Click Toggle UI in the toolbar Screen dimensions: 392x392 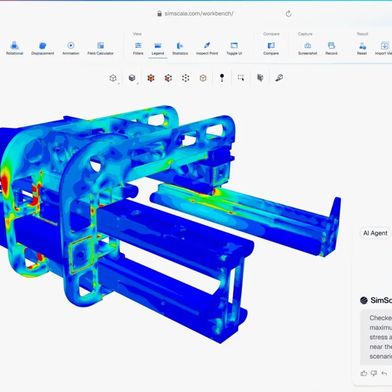point(234,48)
